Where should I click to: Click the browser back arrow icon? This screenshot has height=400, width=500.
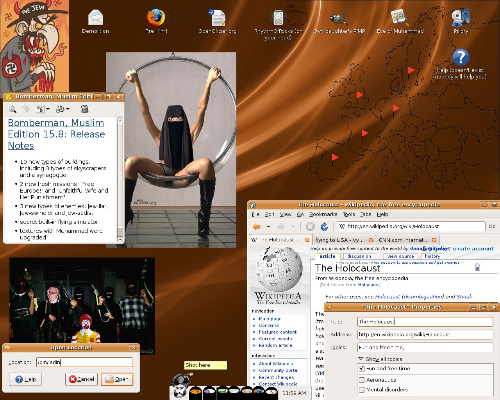click(x=256, y=227)
